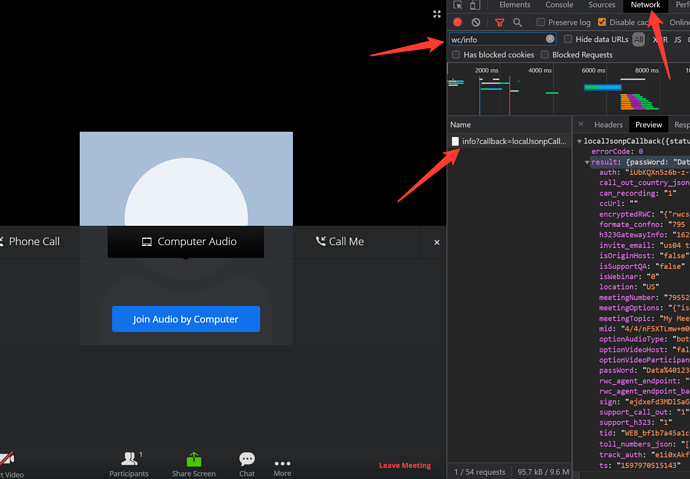Click the Start Video camera icon
This screenshot has height=479, width=690.
pos(7,459)
